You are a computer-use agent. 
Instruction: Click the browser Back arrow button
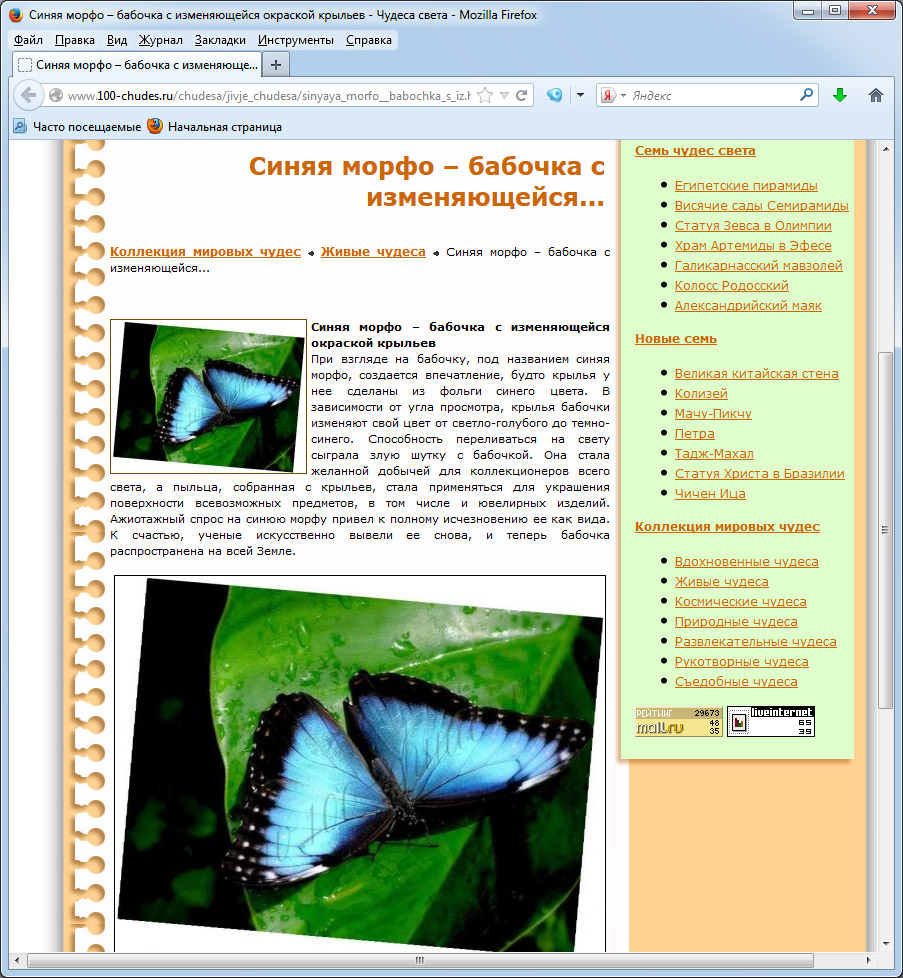[x=29, y=95]
